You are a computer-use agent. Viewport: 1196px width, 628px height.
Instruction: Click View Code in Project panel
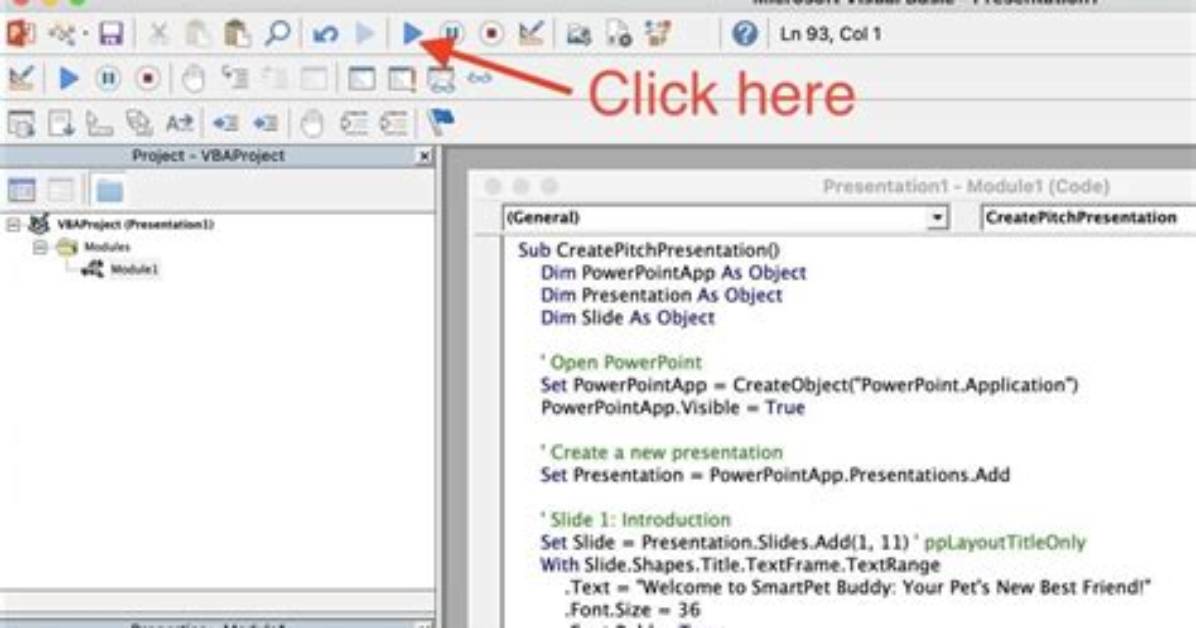click(21, 190)
